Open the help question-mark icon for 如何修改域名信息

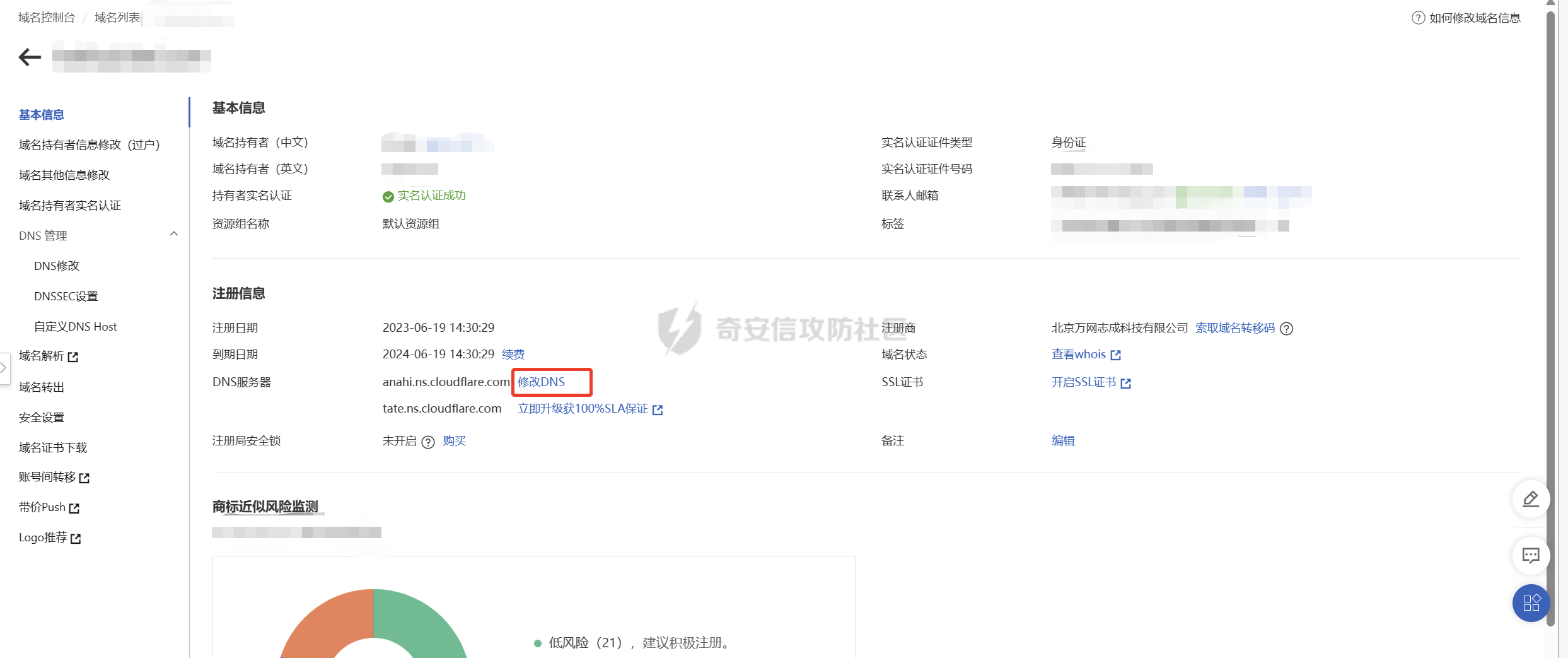tap(1418, 18)
